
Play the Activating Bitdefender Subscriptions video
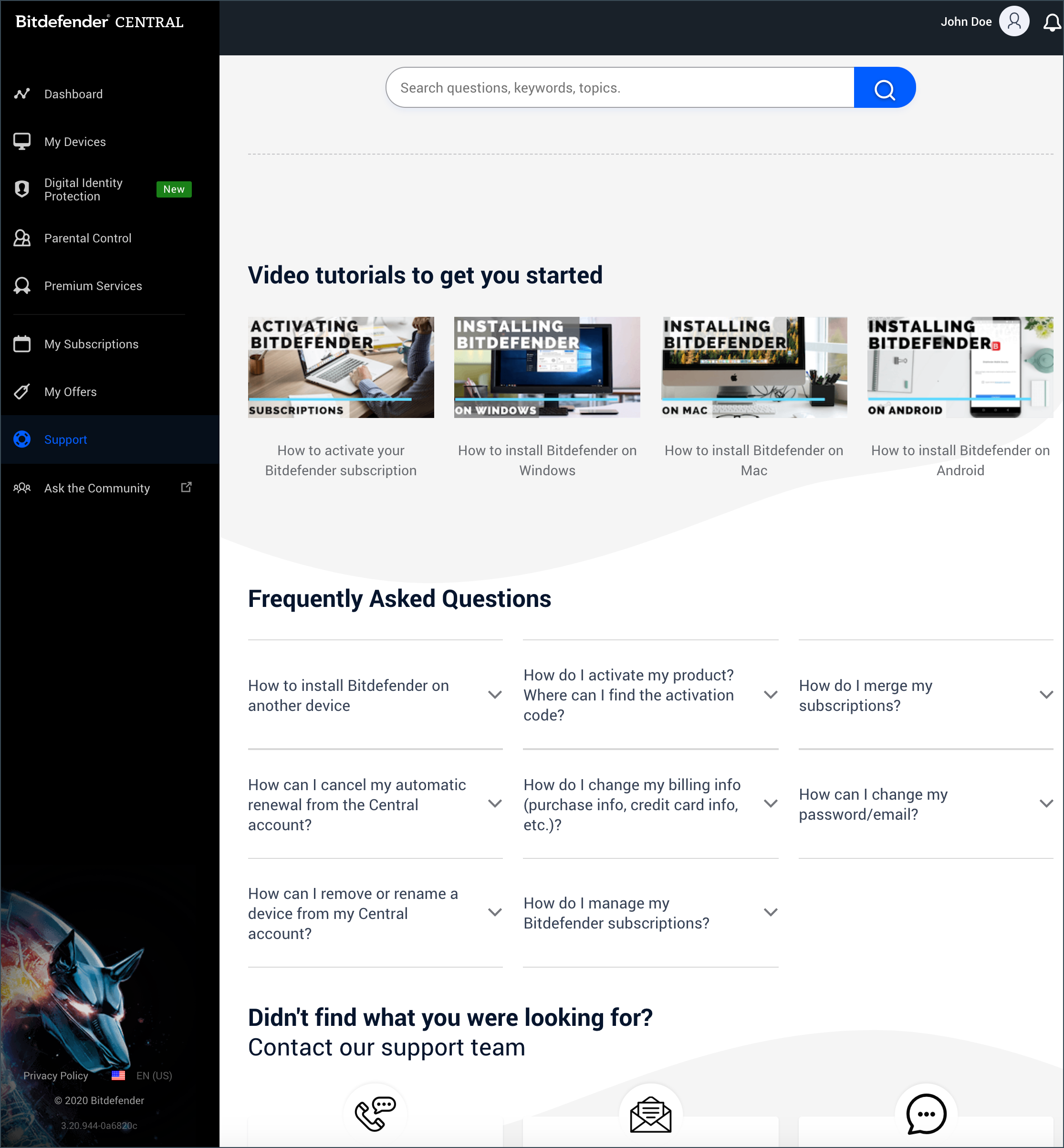click(341, 367)
